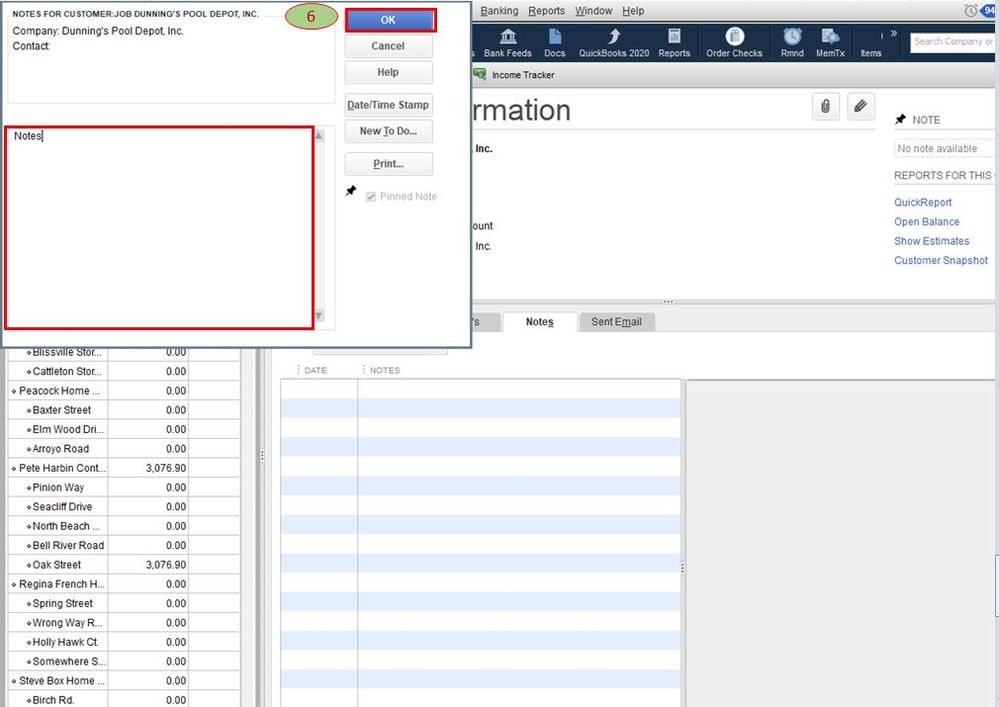
Task: Click the edit pencil icon
Action: point(860,106)
